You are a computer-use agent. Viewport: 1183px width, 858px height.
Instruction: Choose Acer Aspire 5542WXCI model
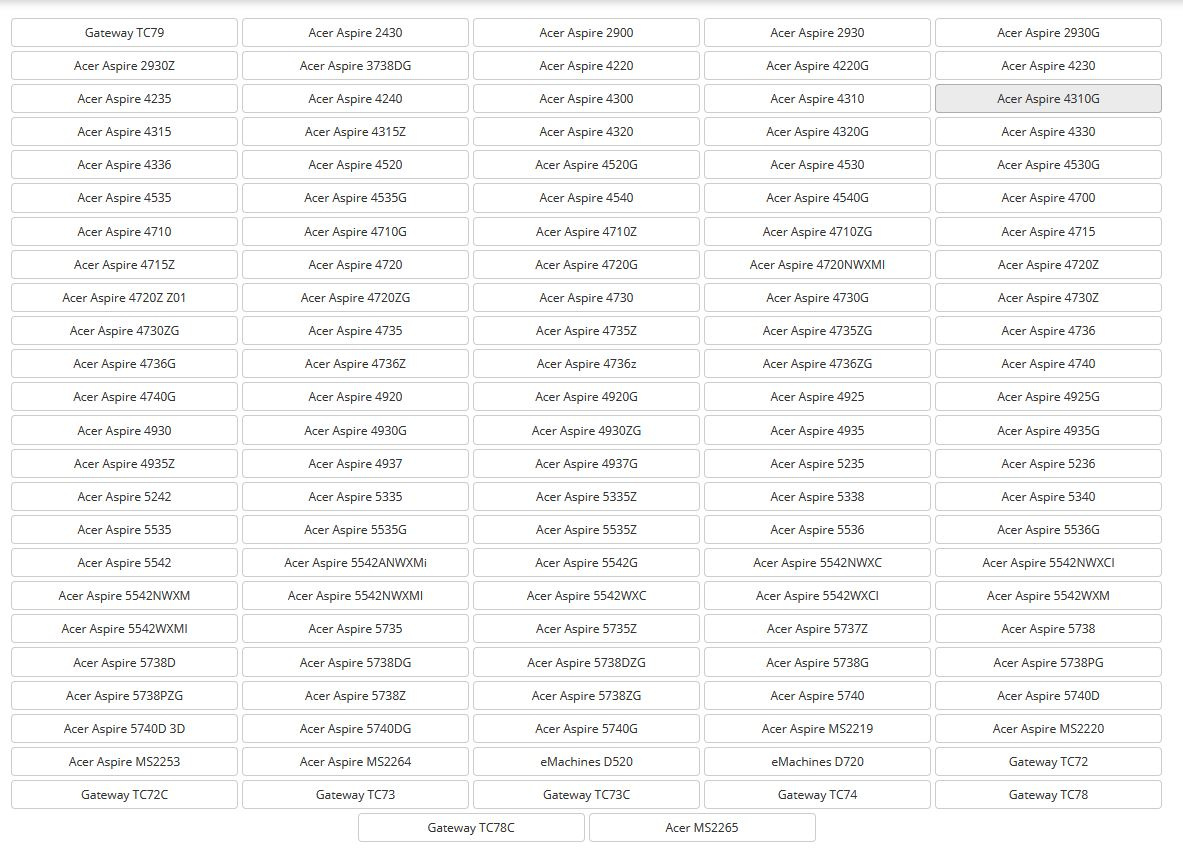pos(817,596)
